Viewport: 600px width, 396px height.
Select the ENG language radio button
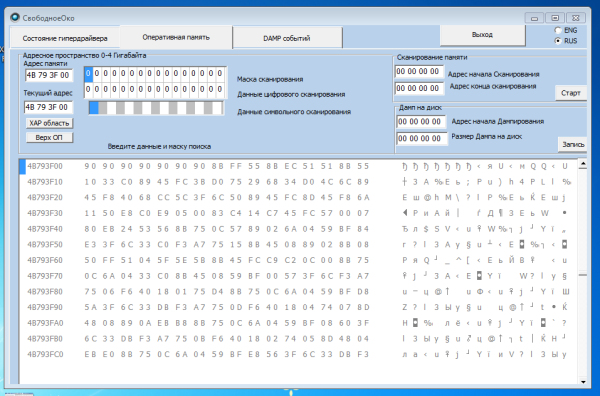click(558, 30)
